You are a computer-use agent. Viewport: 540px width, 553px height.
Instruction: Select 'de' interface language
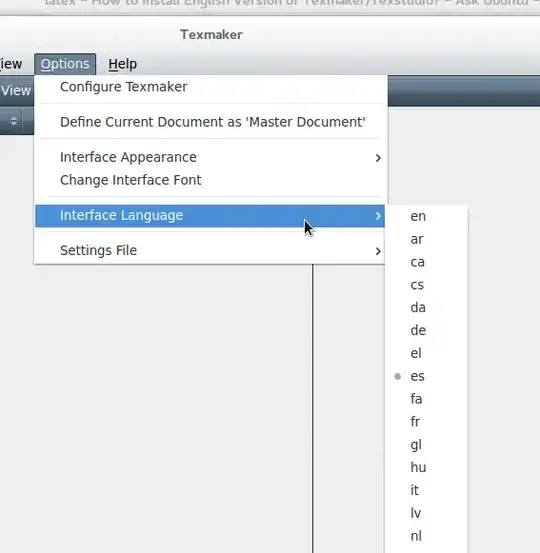[x=426, y=331]
